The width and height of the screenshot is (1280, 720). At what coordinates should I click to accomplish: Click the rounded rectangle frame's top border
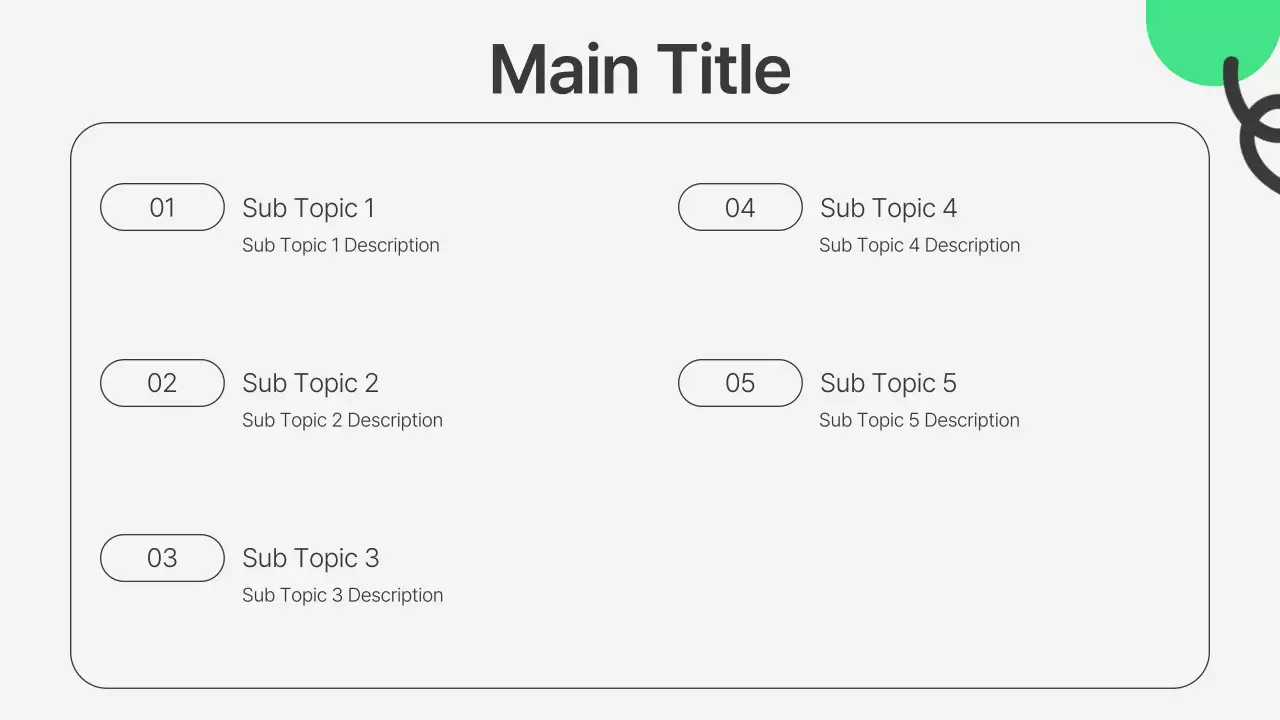(x=640, y=124)
